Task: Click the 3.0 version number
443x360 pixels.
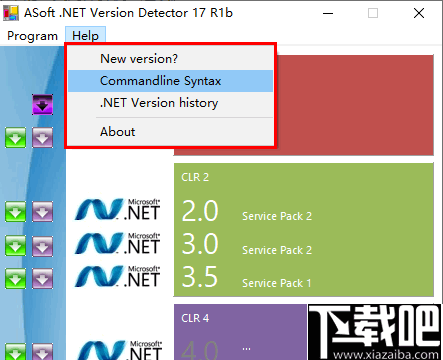Action: tap(200, 244)
